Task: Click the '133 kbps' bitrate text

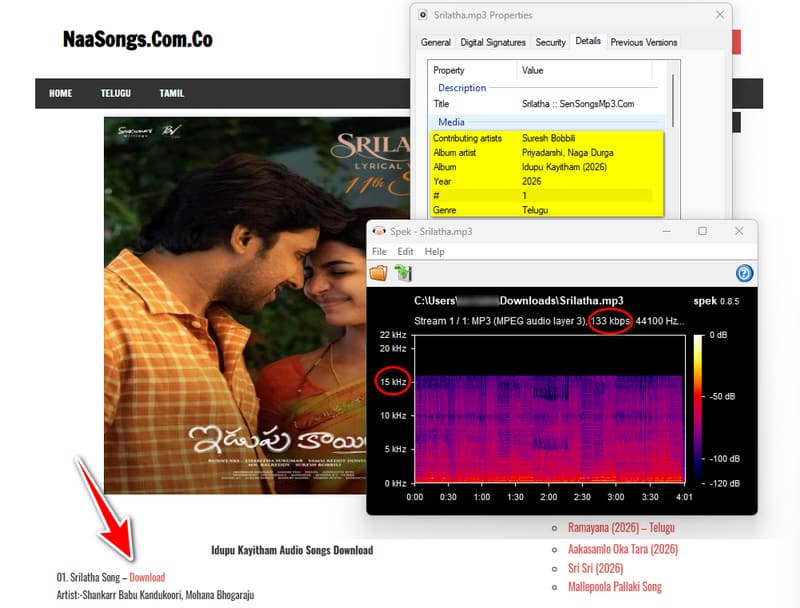Action: (610, 321)
